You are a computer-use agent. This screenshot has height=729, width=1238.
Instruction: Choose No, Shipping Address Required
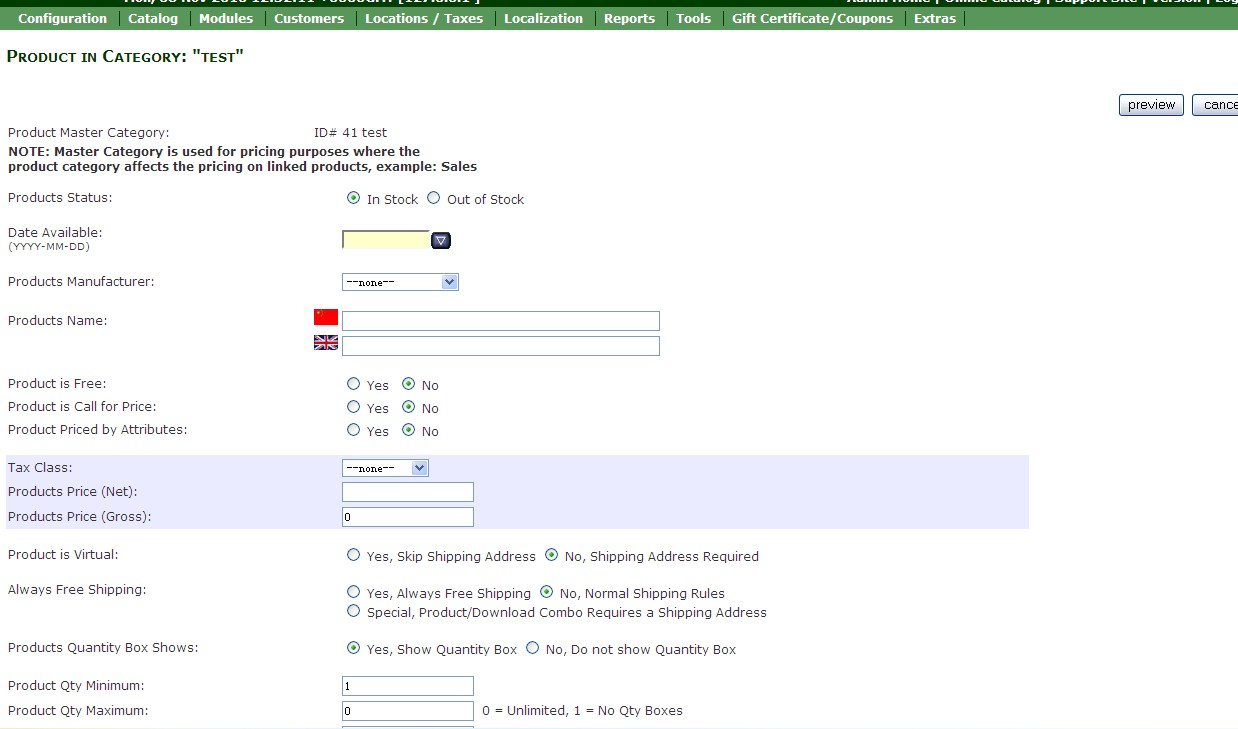[x=551, y=555]
